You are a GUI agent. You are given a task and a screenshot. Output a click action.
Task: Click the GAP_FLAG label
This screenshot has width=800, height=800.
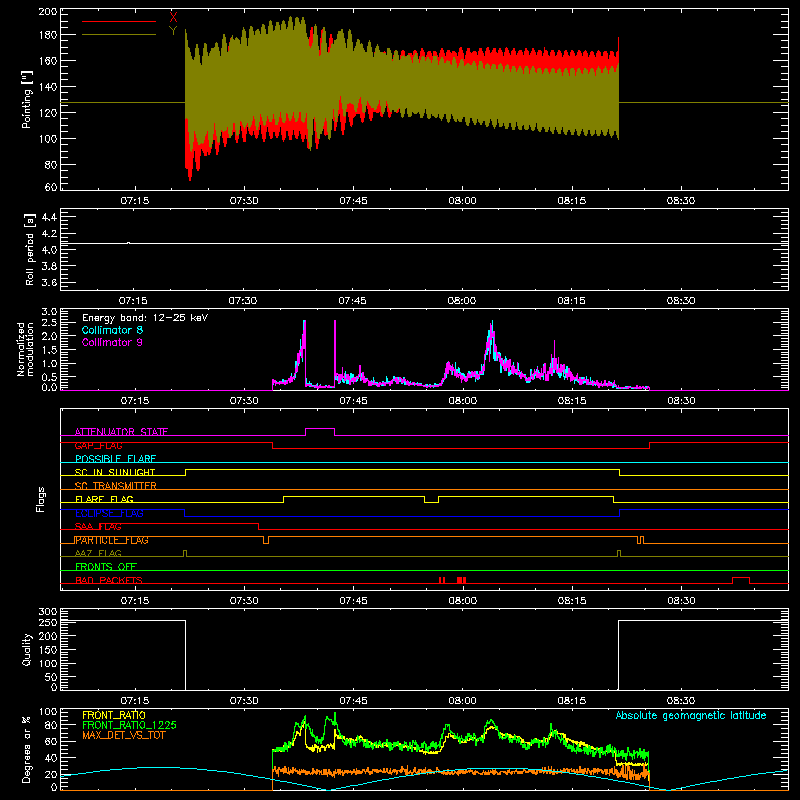pyautogui.click(x=99, y=445)
